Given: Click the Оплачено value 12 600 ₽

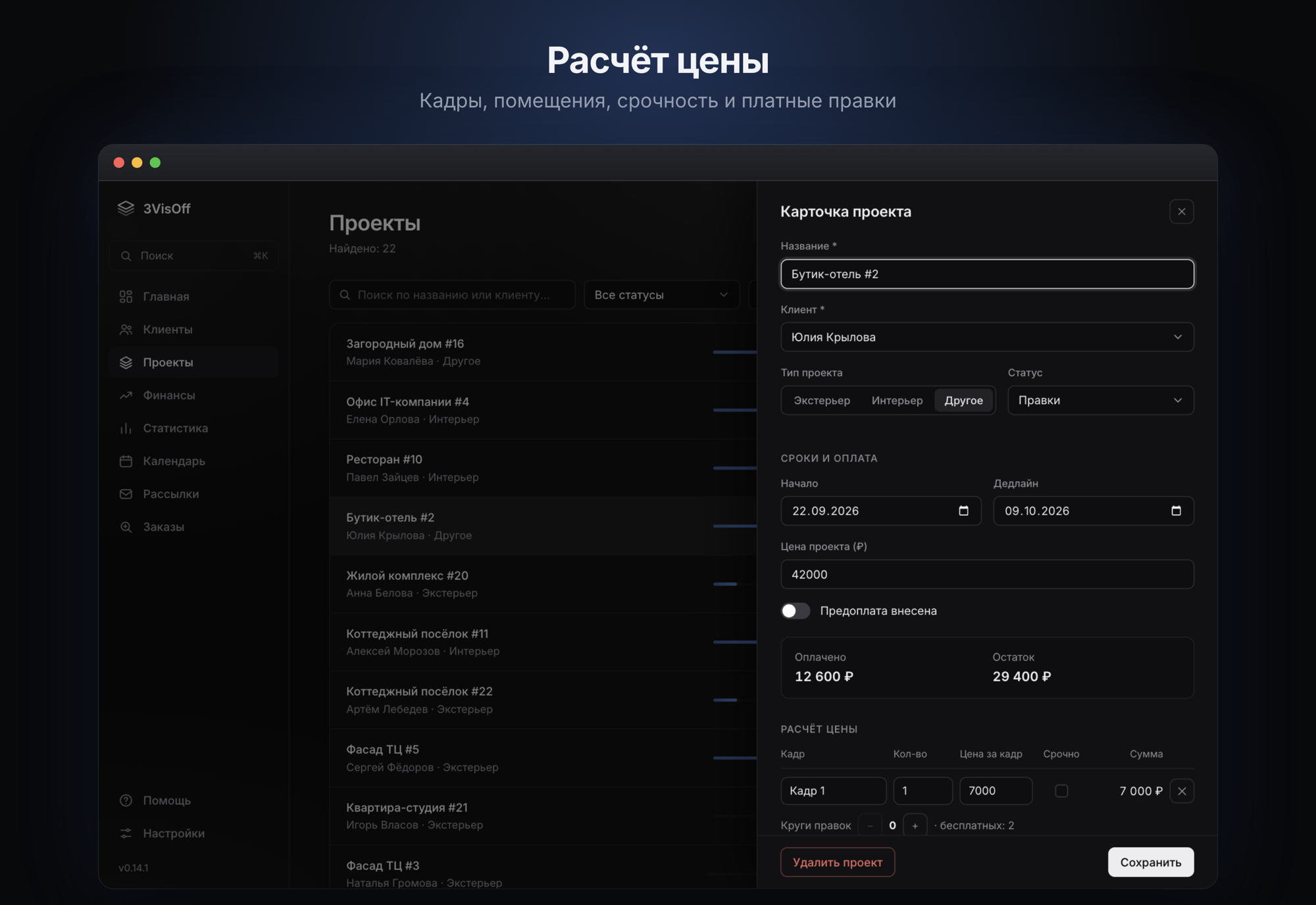Looking at the screenshot, I should click(824, 677).
